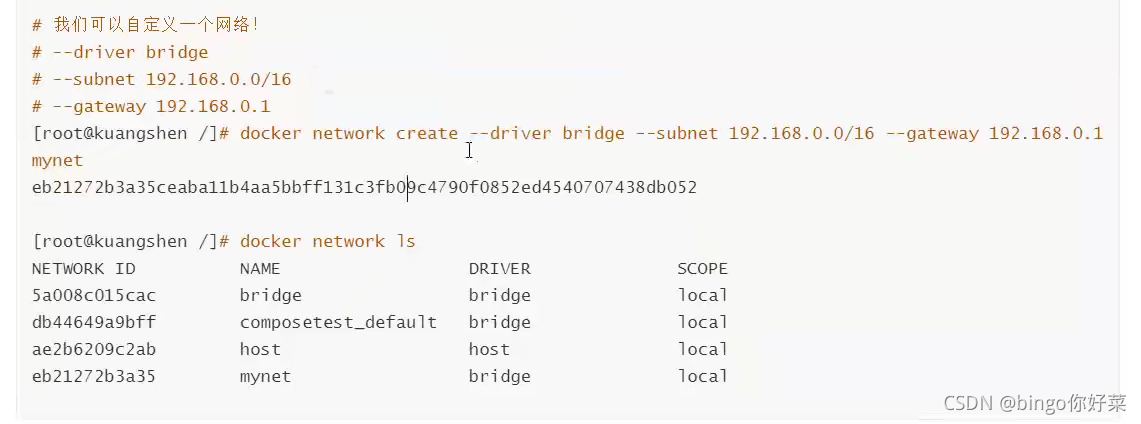This screenshot has width=1141, height=424.
Task: Click the 'DRIVER' column header
Action: tap(500, 268)
